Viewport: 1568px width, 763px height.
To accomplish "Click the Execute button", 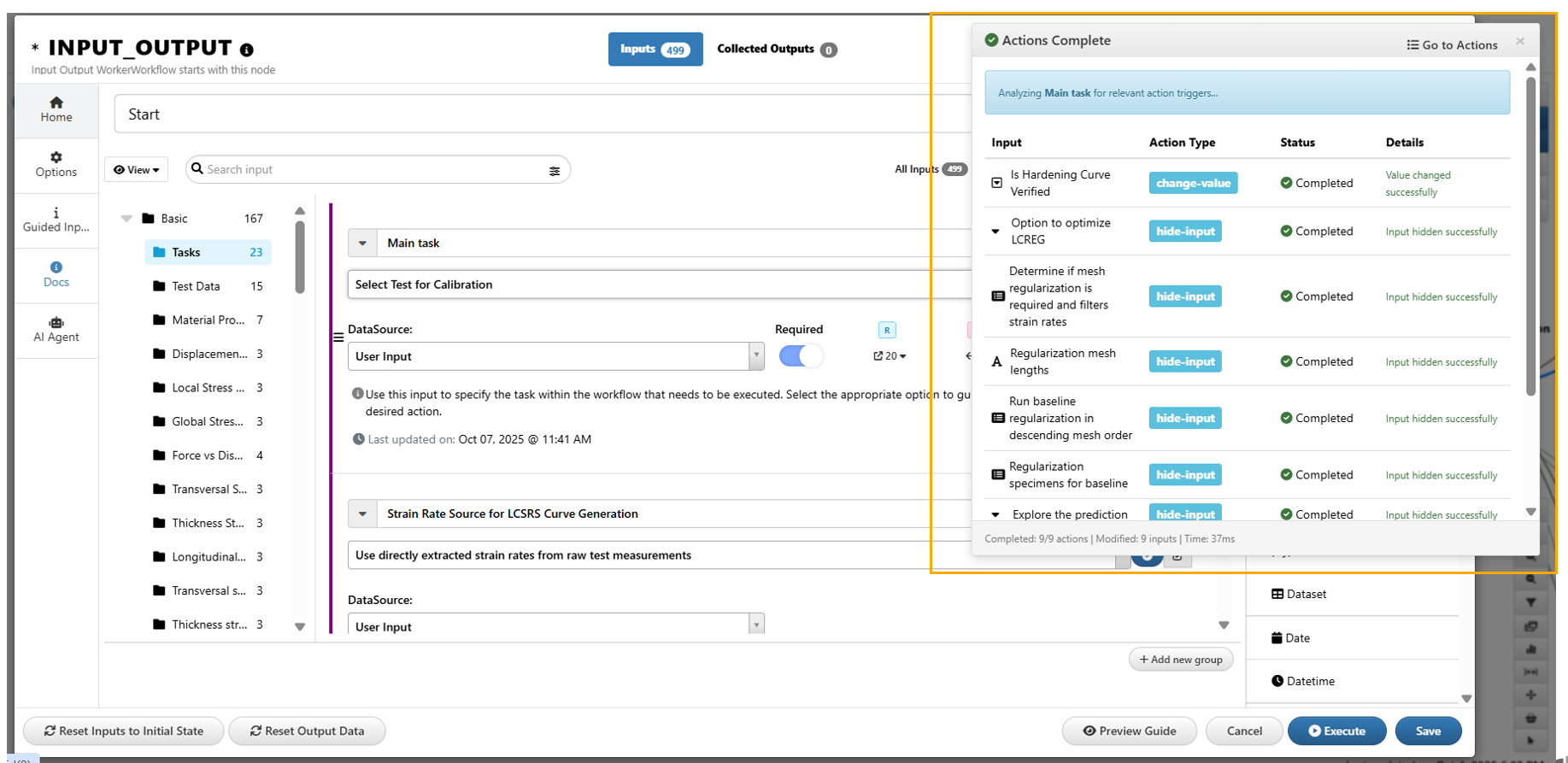I will (1336, 731).
